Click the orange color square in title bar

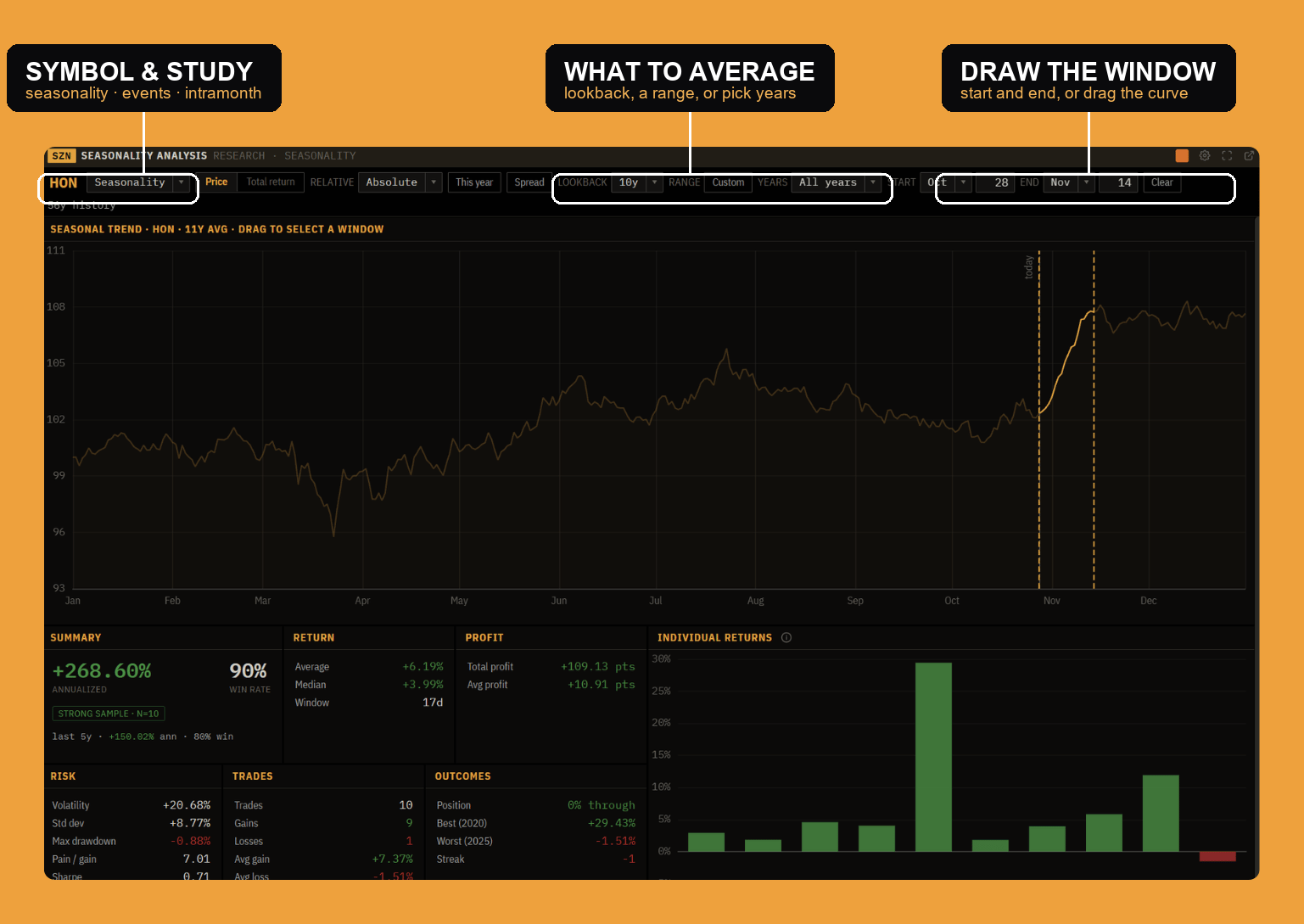tap(1182, 155)
